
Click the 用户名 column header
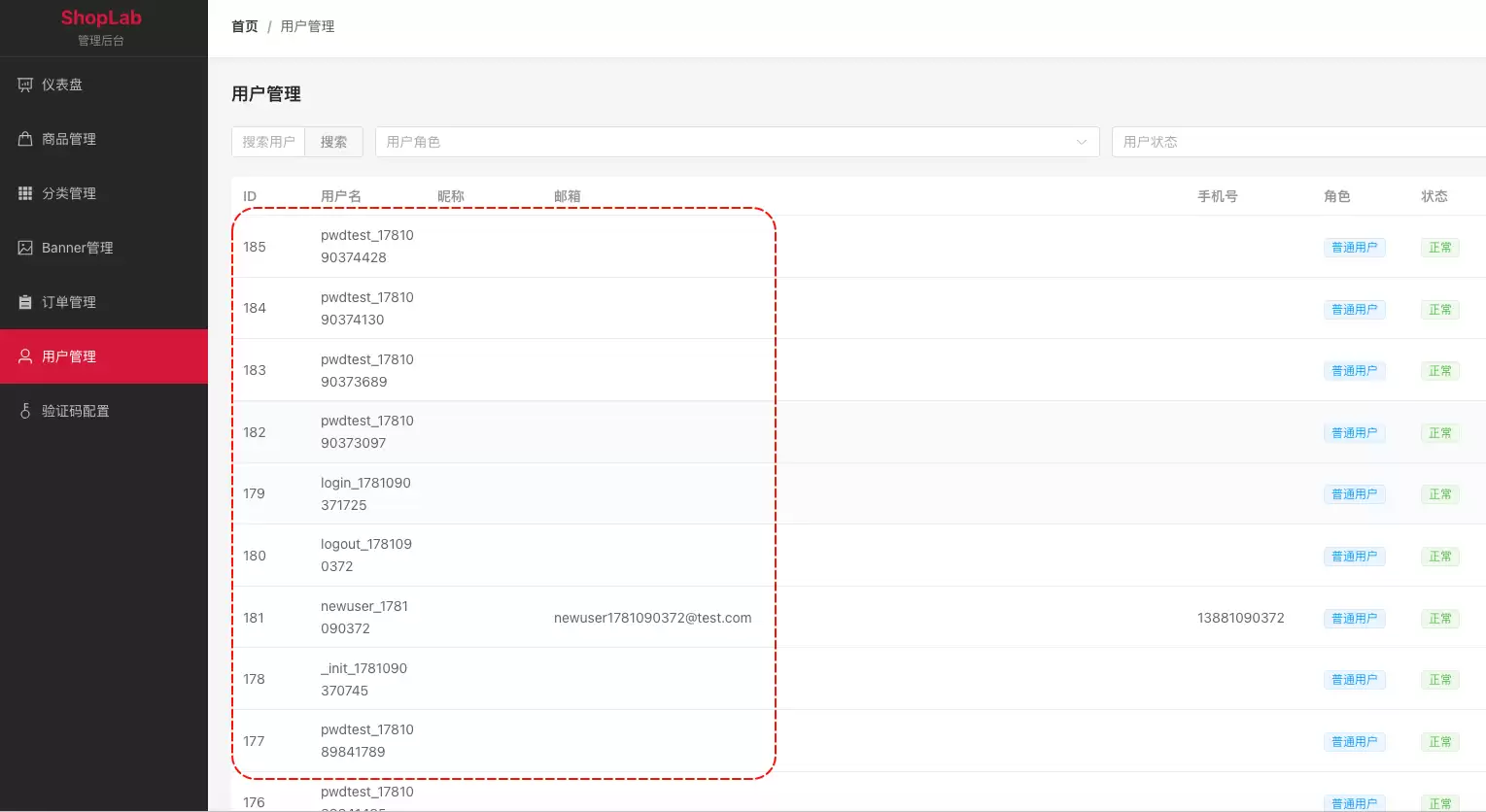[341, 196]
